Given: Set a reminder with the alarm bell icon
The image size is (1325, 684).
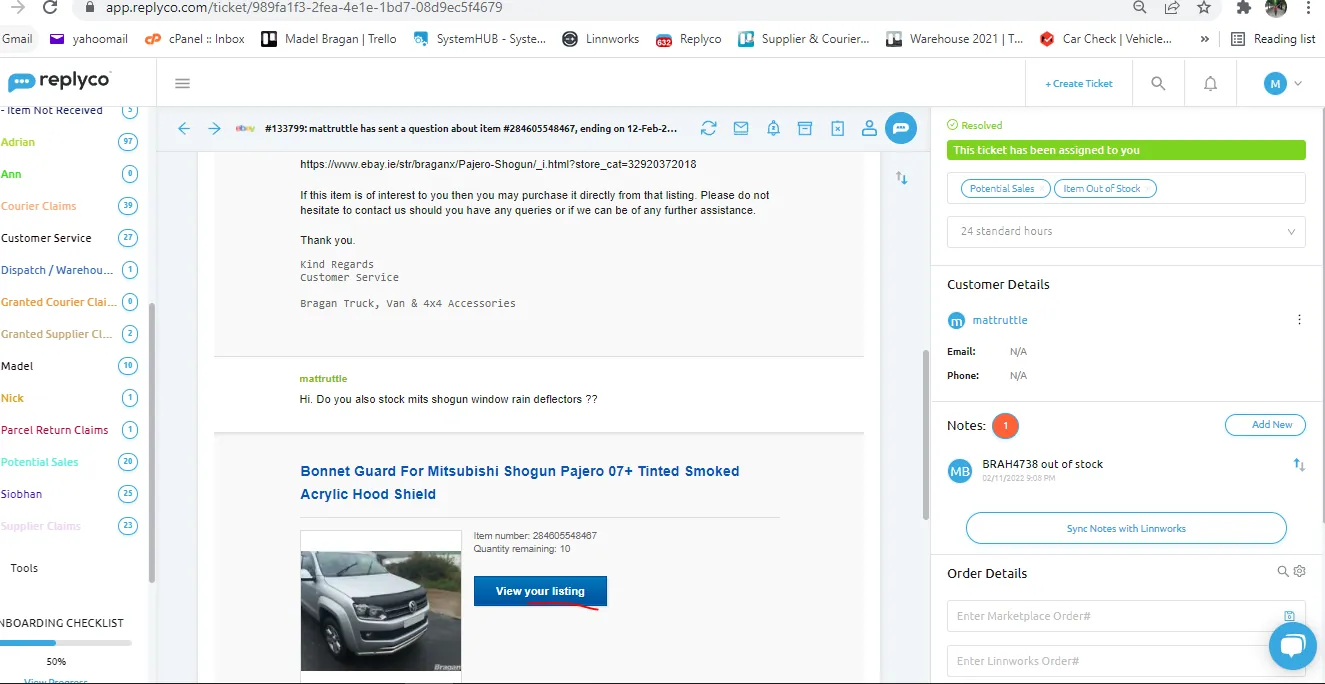Looking at the screenshot, I should (773, 128).
